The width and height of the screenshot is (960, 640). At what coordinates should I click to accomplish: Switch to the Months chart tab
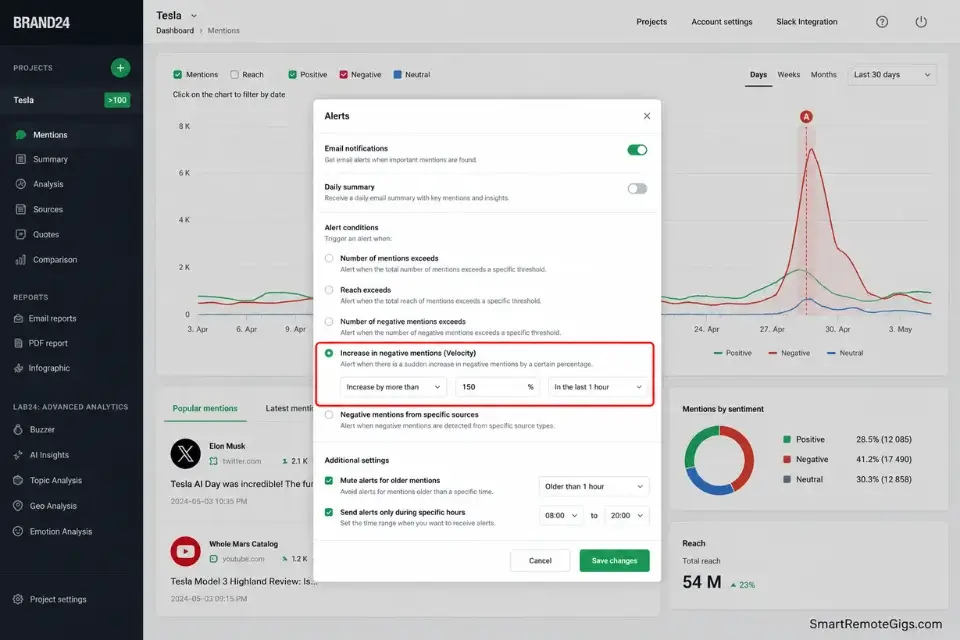[x=823, y=75]
